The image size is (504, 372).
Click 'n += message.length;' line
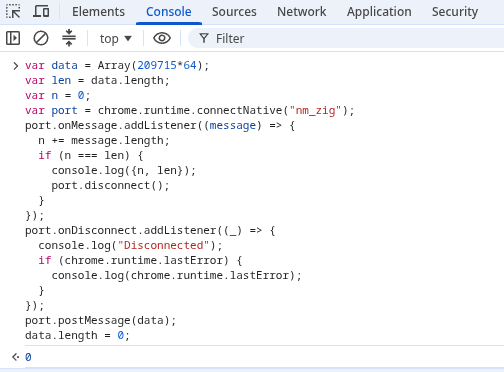click(104, 140)
